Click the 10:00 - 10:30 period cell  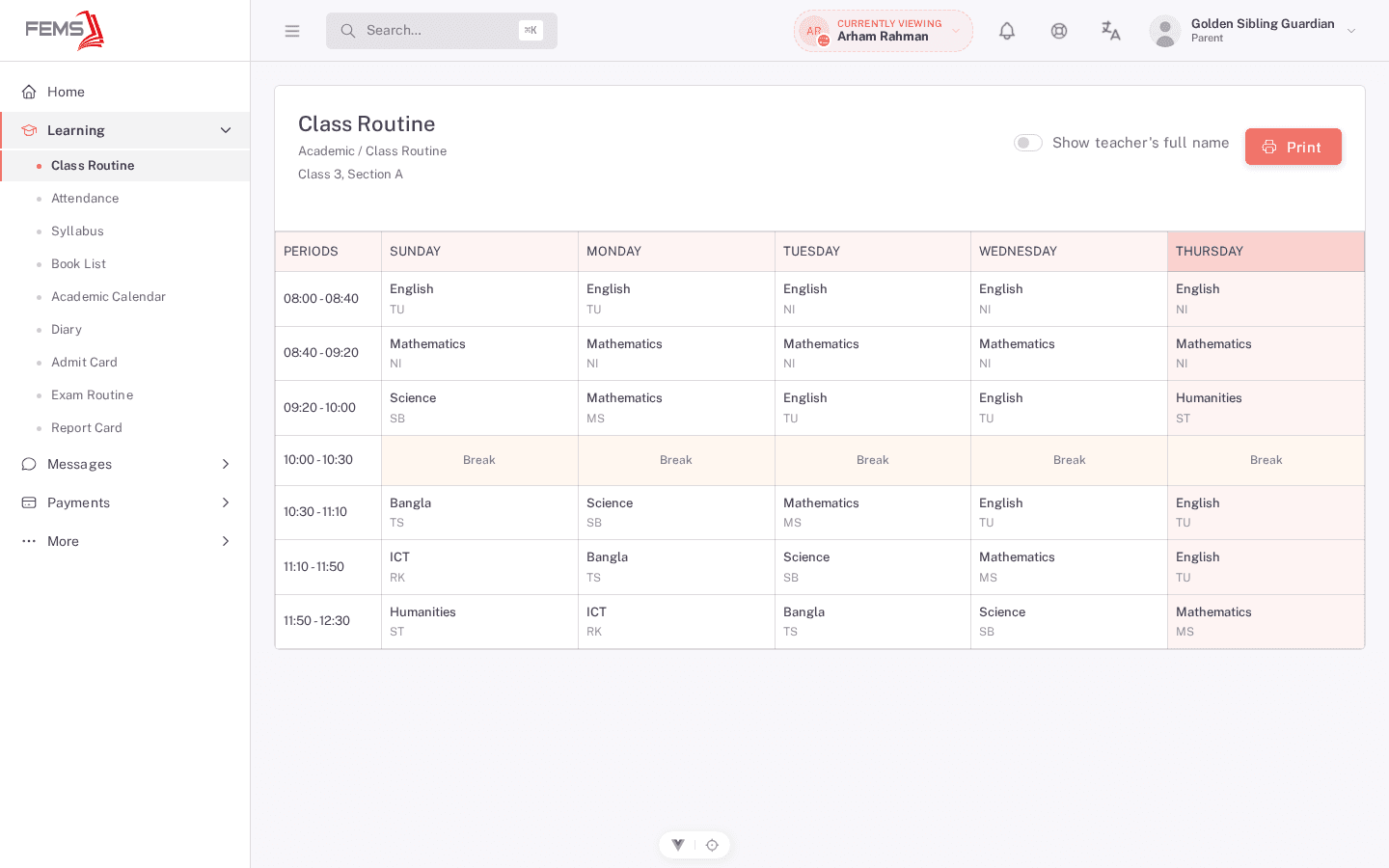coord(328,460)
